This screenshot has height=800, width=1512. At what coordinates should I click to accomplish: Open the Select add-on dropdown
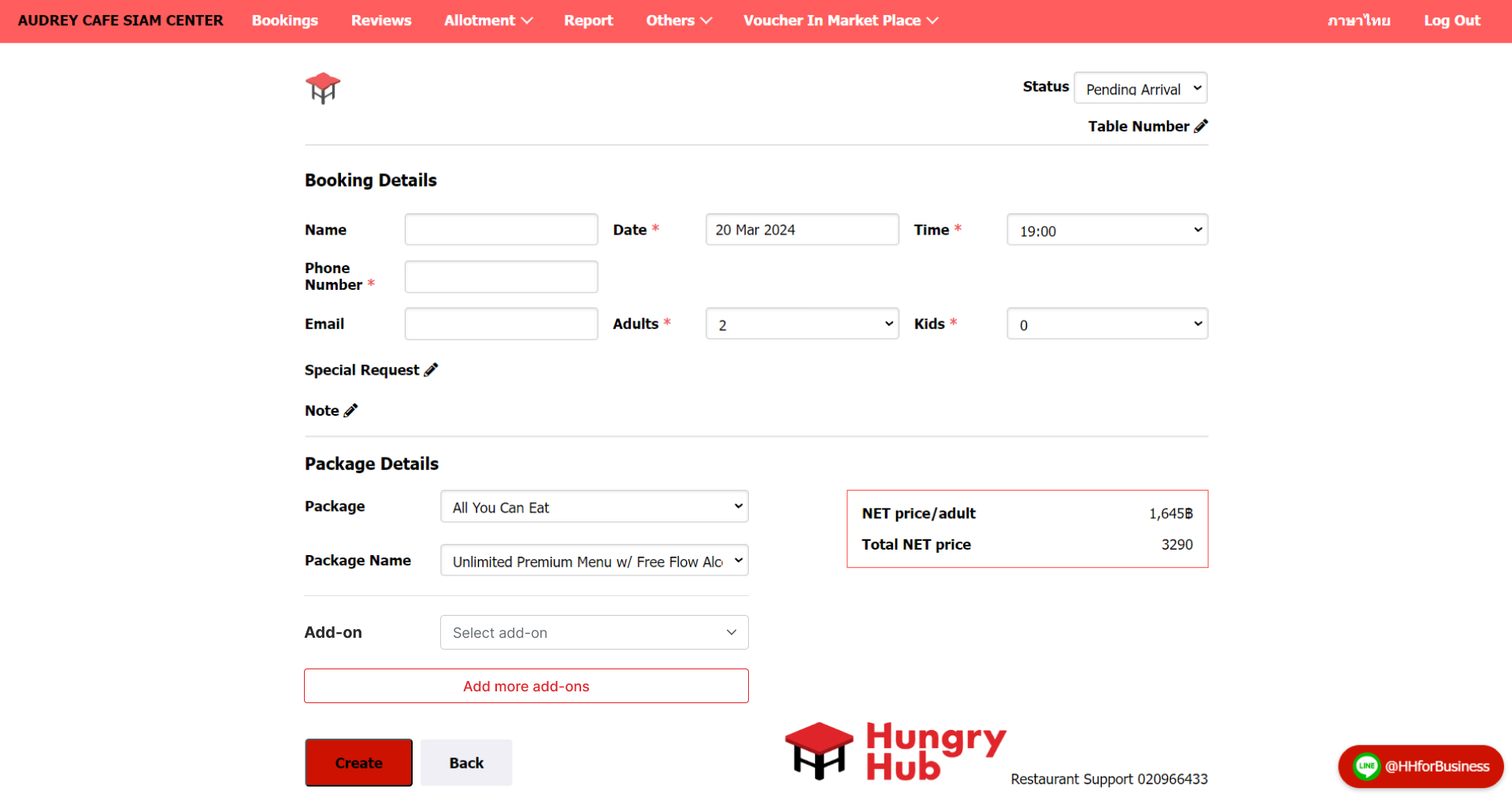point(594,632)
